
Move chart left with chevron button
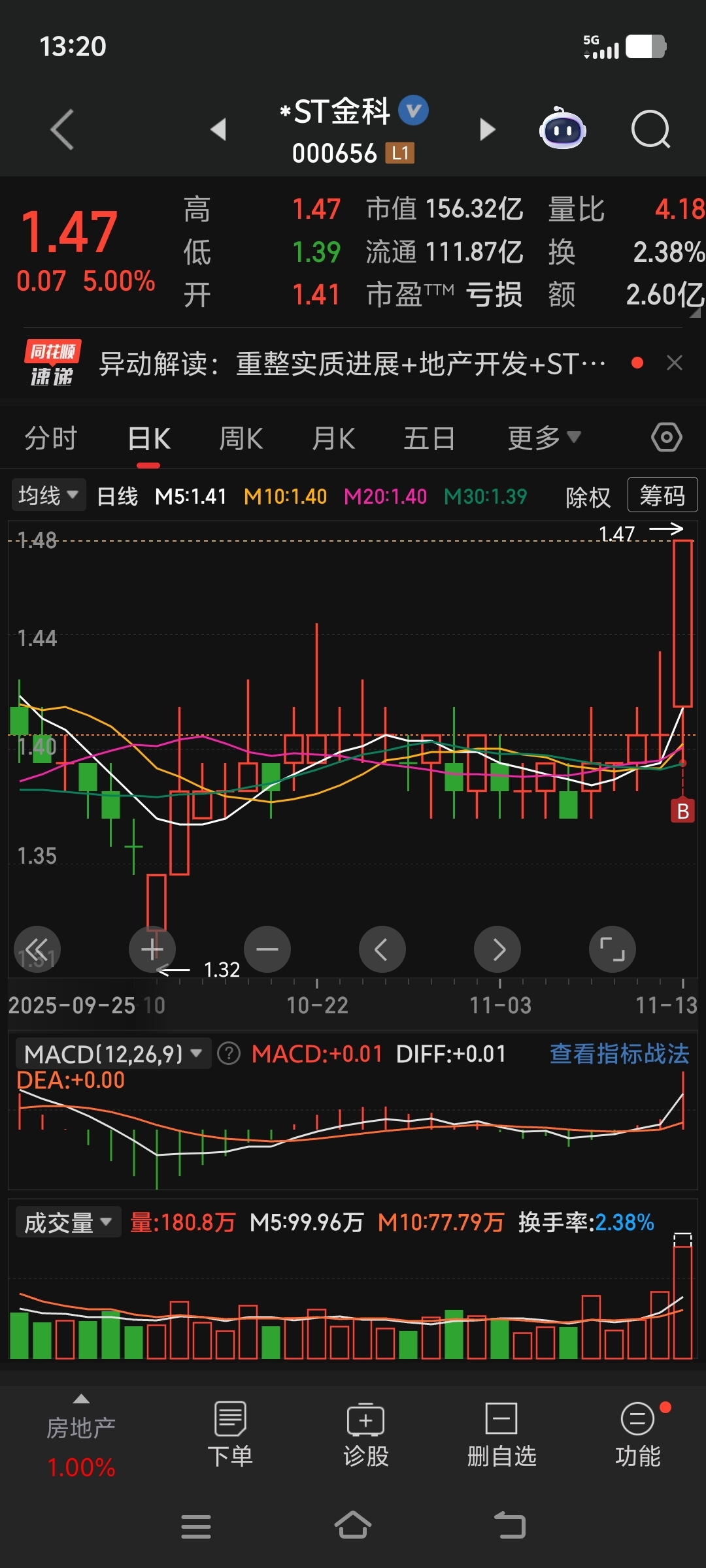tap(382, 949)
